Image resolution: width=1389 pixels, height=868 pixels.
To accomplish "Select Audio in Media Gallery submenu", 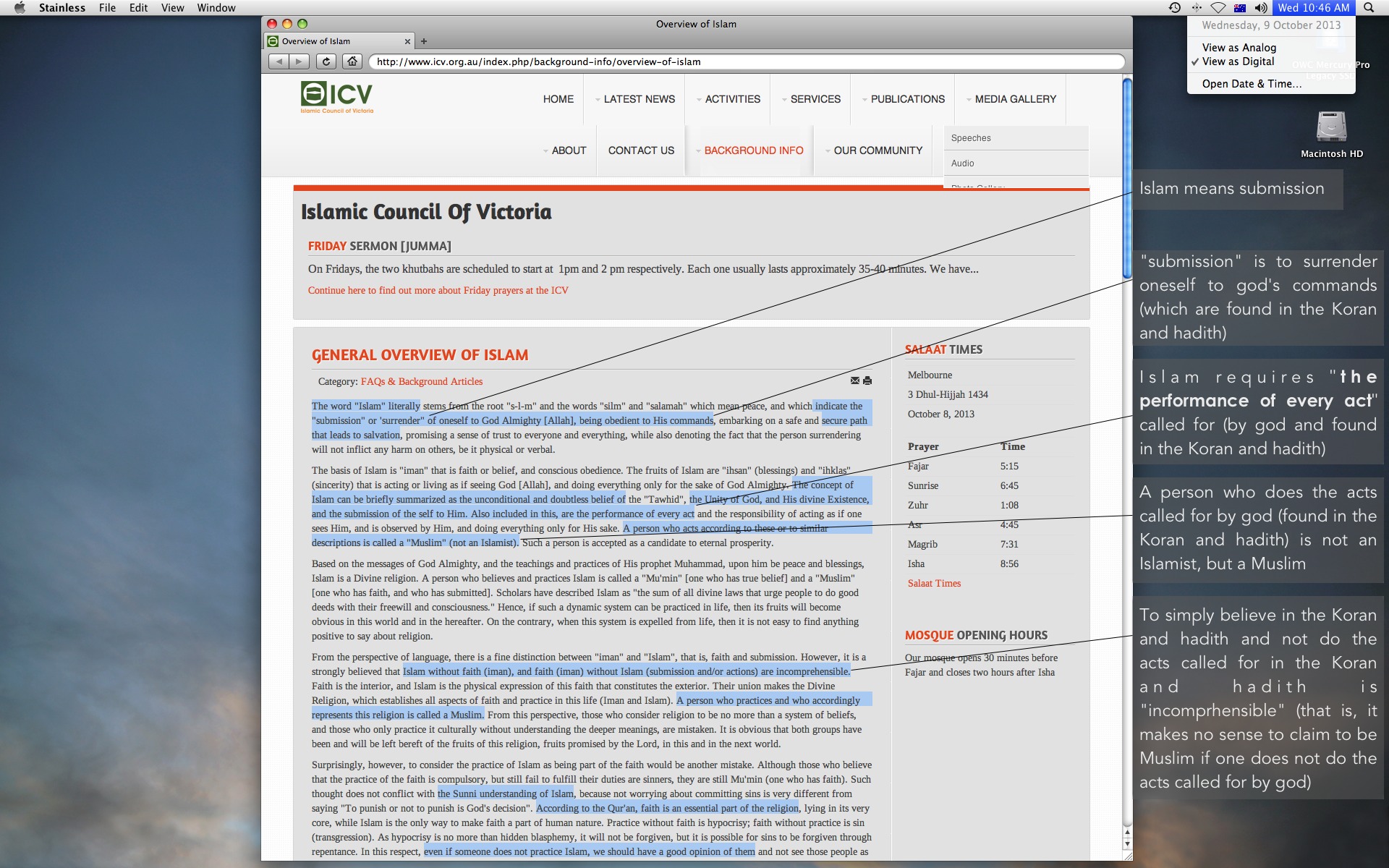I will [x=1016, y=163].
